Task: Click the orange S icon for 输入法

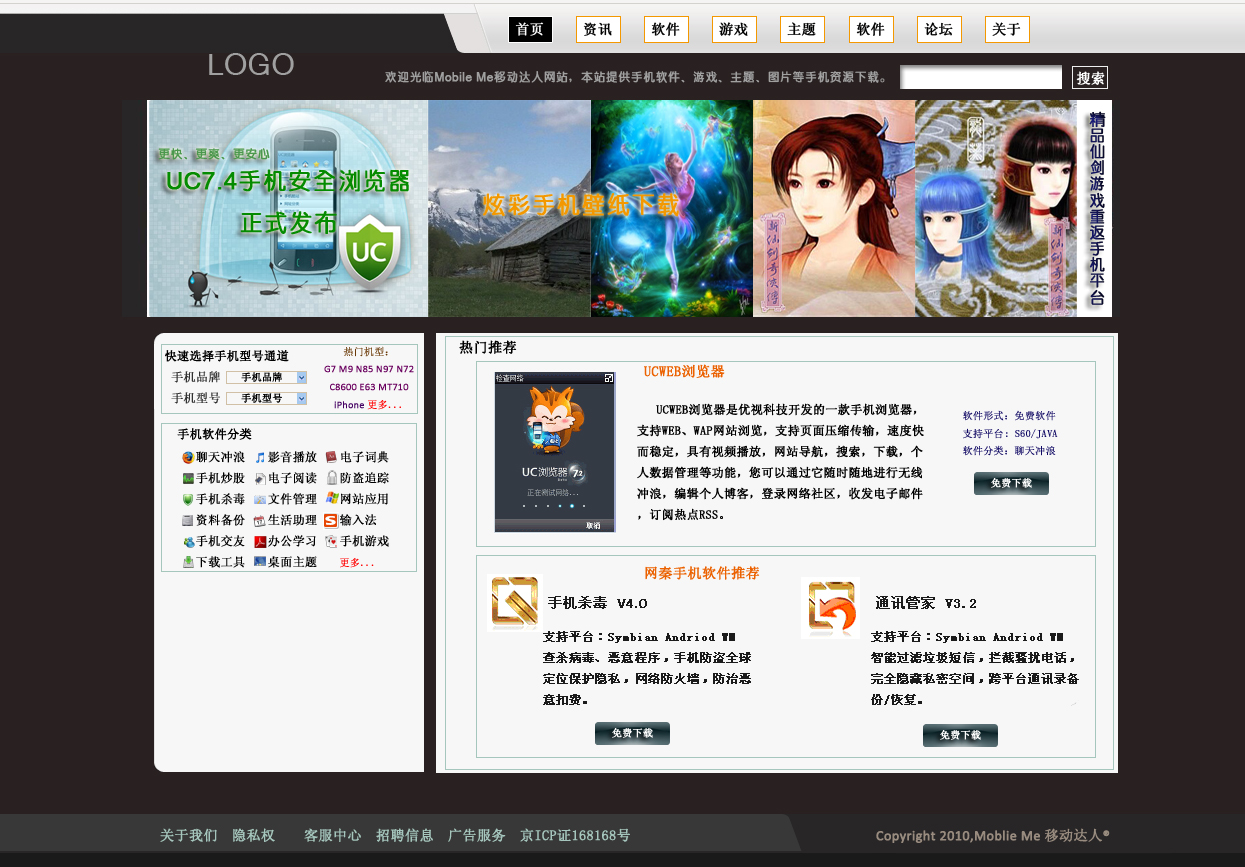Action: pyautogui.click(x=331, y=520)
